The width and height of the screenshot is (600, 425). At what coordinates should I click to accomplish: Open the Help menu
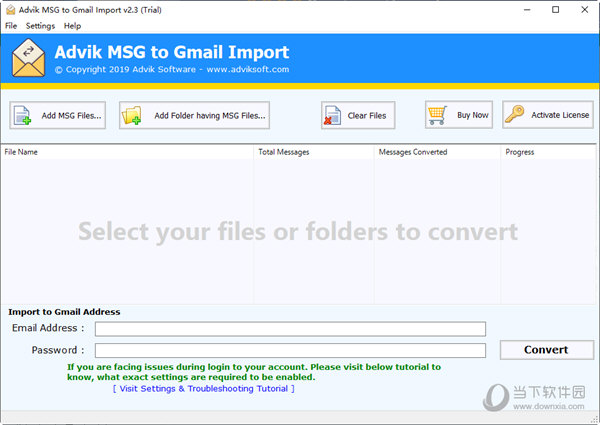[72, 26]
